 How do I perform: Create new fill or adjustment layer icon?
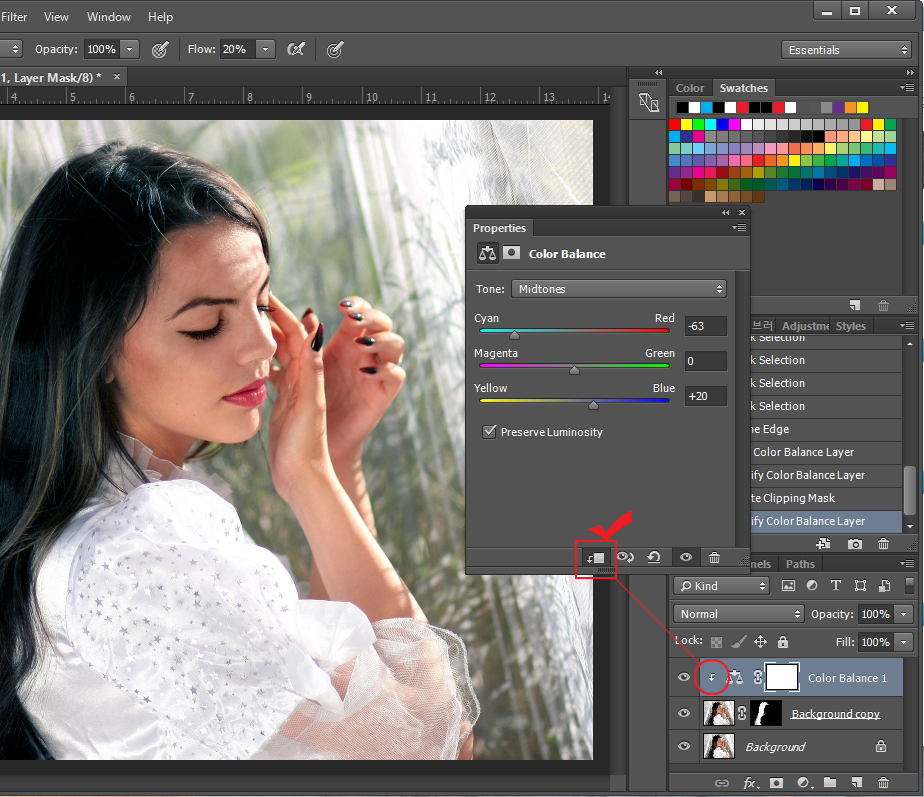point(805,783)
